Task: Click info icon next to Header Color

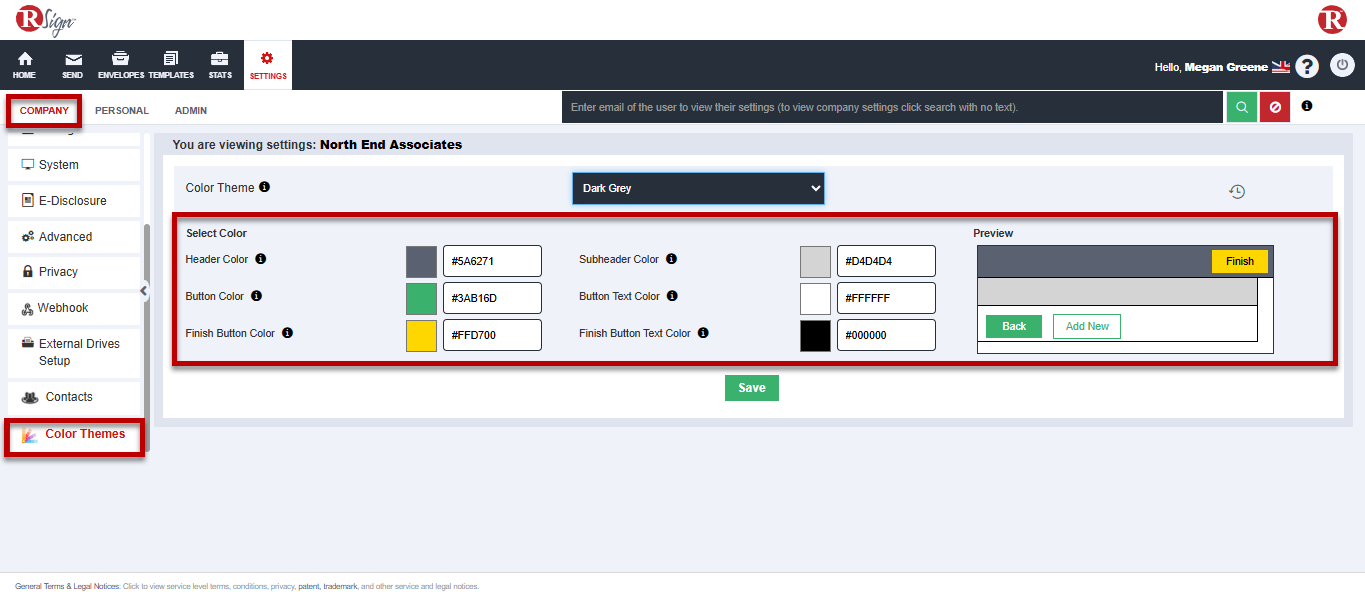Action: click(261, 259)
